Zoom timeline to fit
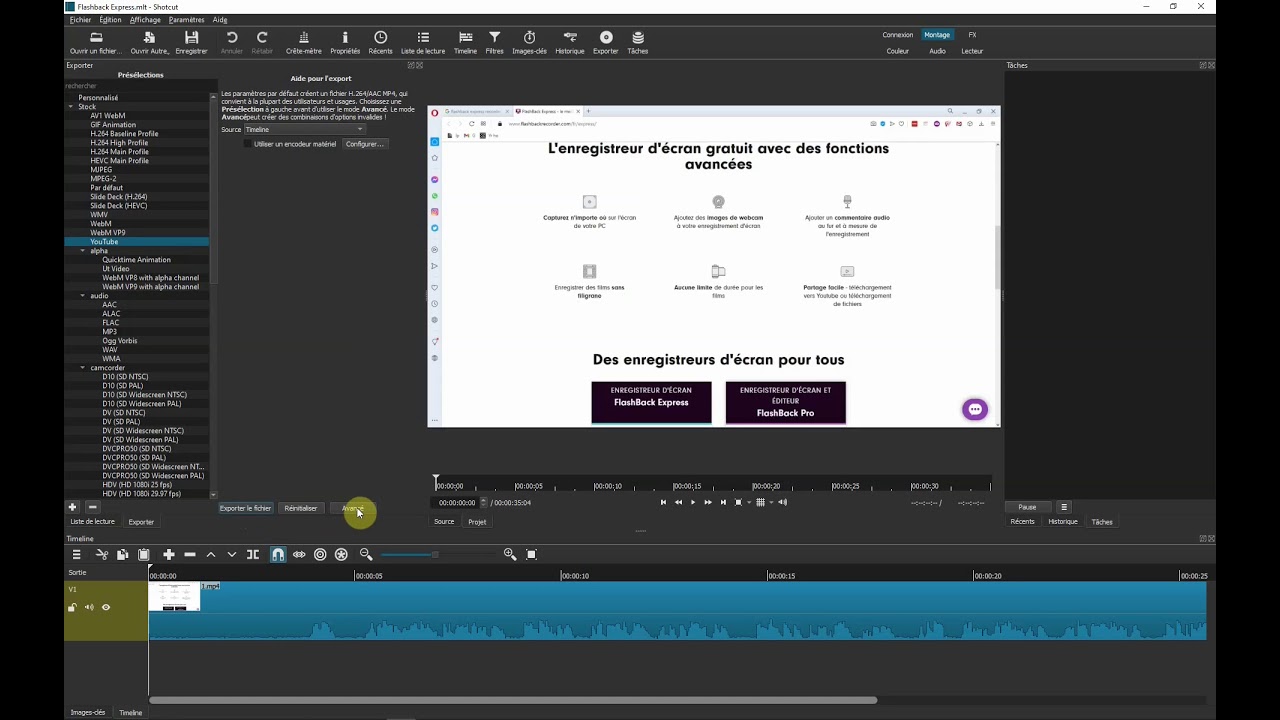This screenshot has width=1280, height=720. pyautogui.click(x=531, y=554)
